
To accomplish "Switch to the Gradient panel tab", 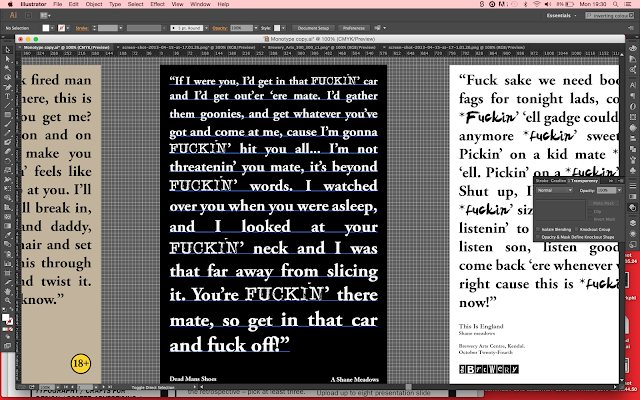I will point(558,180).
